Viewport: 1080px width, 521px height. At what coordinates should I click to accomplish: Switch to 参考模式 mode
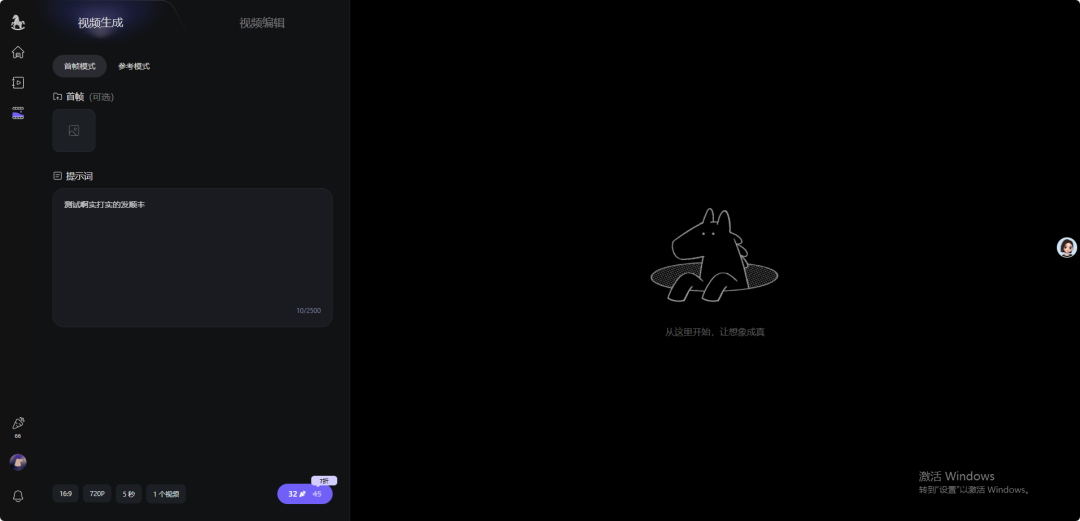134,66
